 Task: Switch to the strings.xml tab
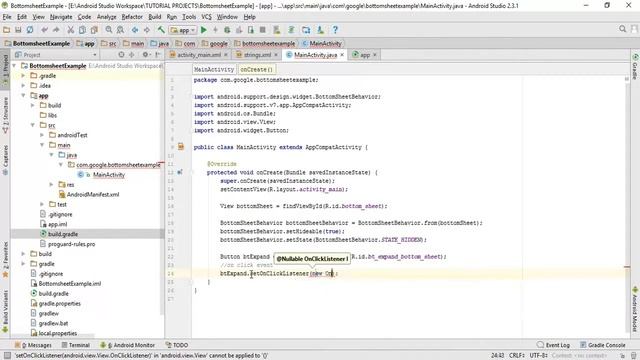(x=257, y=55)
